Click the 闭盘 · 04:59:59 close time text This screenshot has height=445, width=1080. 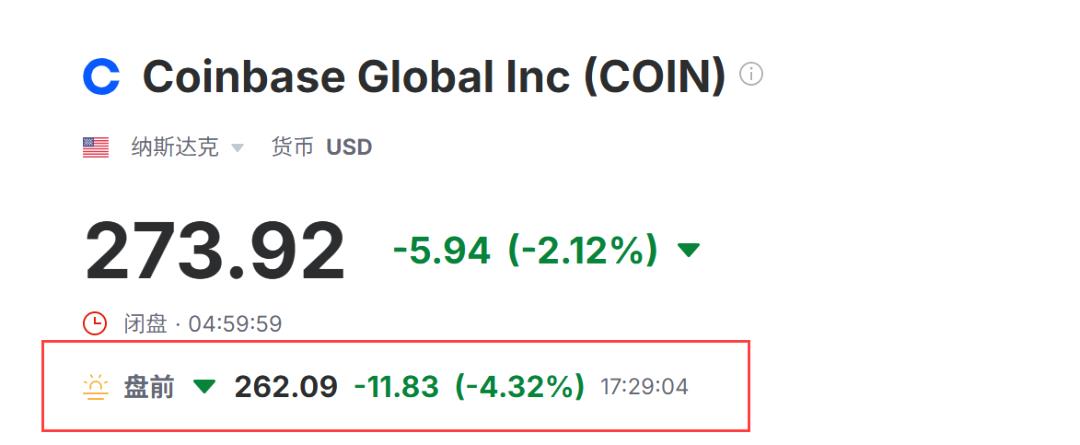pos(203,324)
